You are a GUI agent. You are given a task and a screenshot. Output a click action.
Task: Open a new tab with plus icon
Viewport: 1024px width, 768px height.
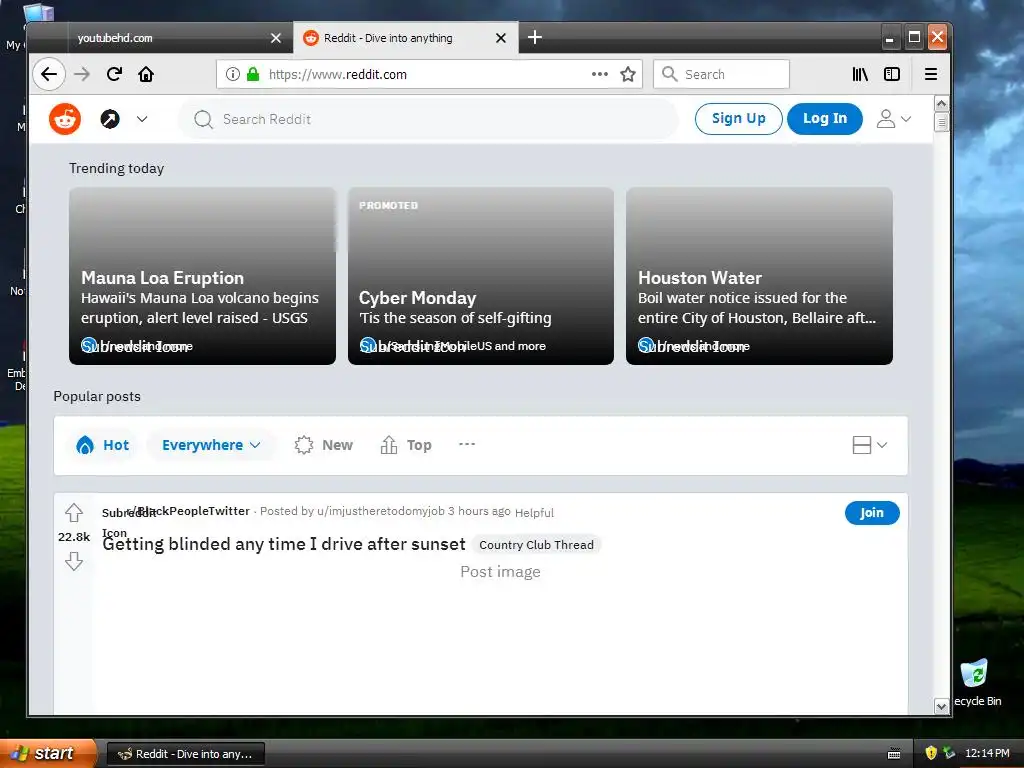point(534,38)
